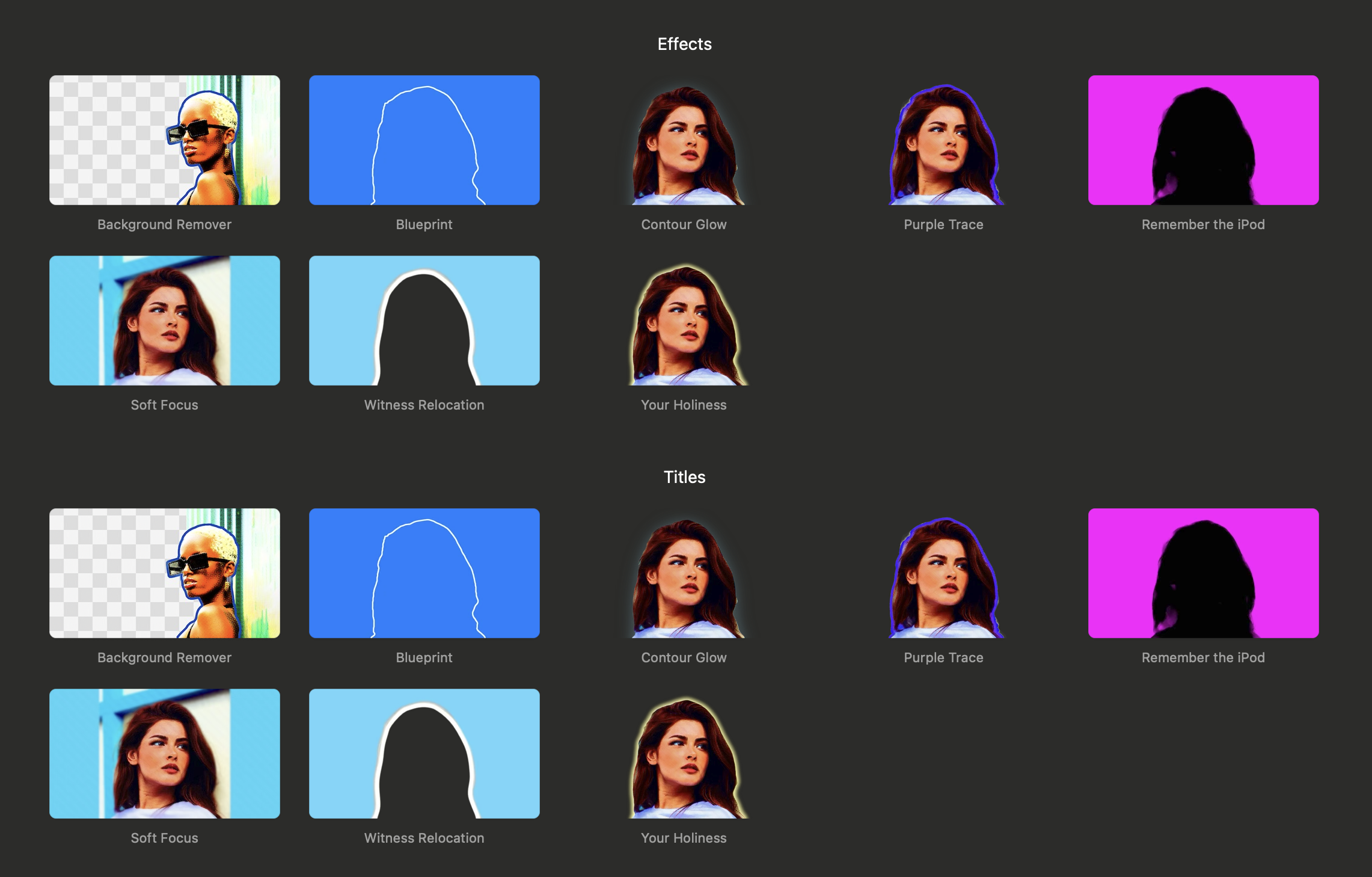Click Contour Glow label in Effects section

pos(684,224)
